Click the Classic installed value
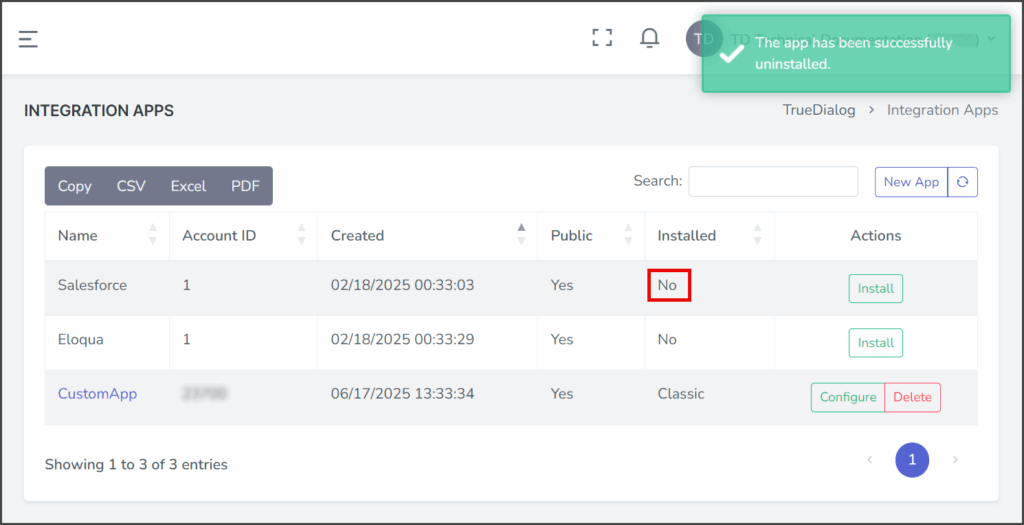This screenshot has width=1024, height=525. point(681,394)
